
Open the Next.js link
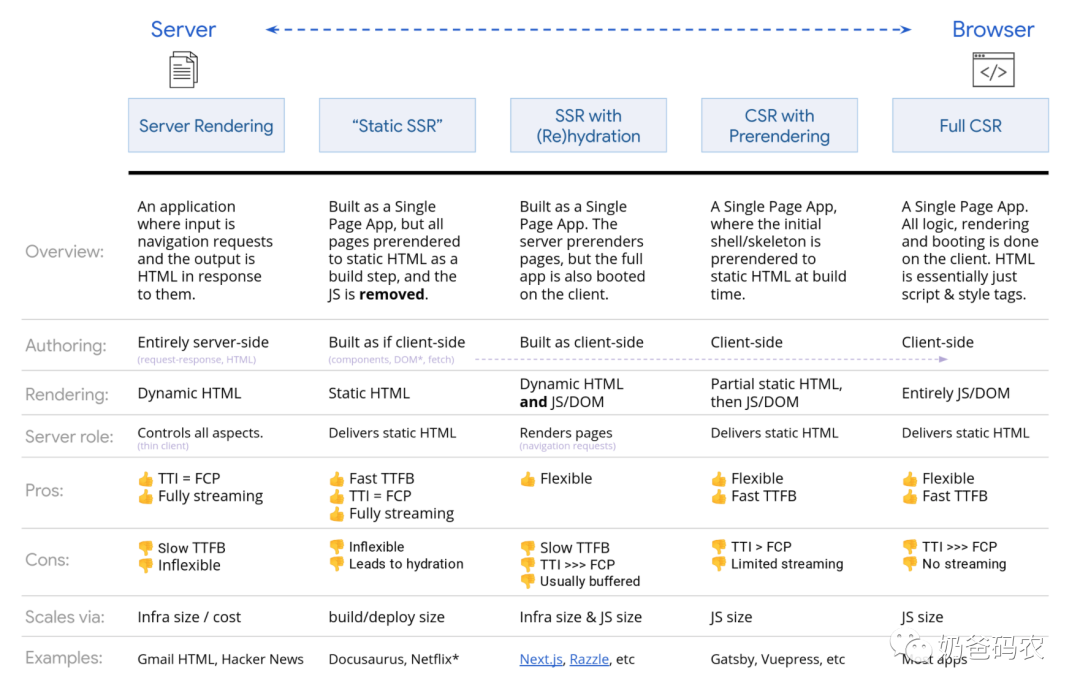point(540,659)
